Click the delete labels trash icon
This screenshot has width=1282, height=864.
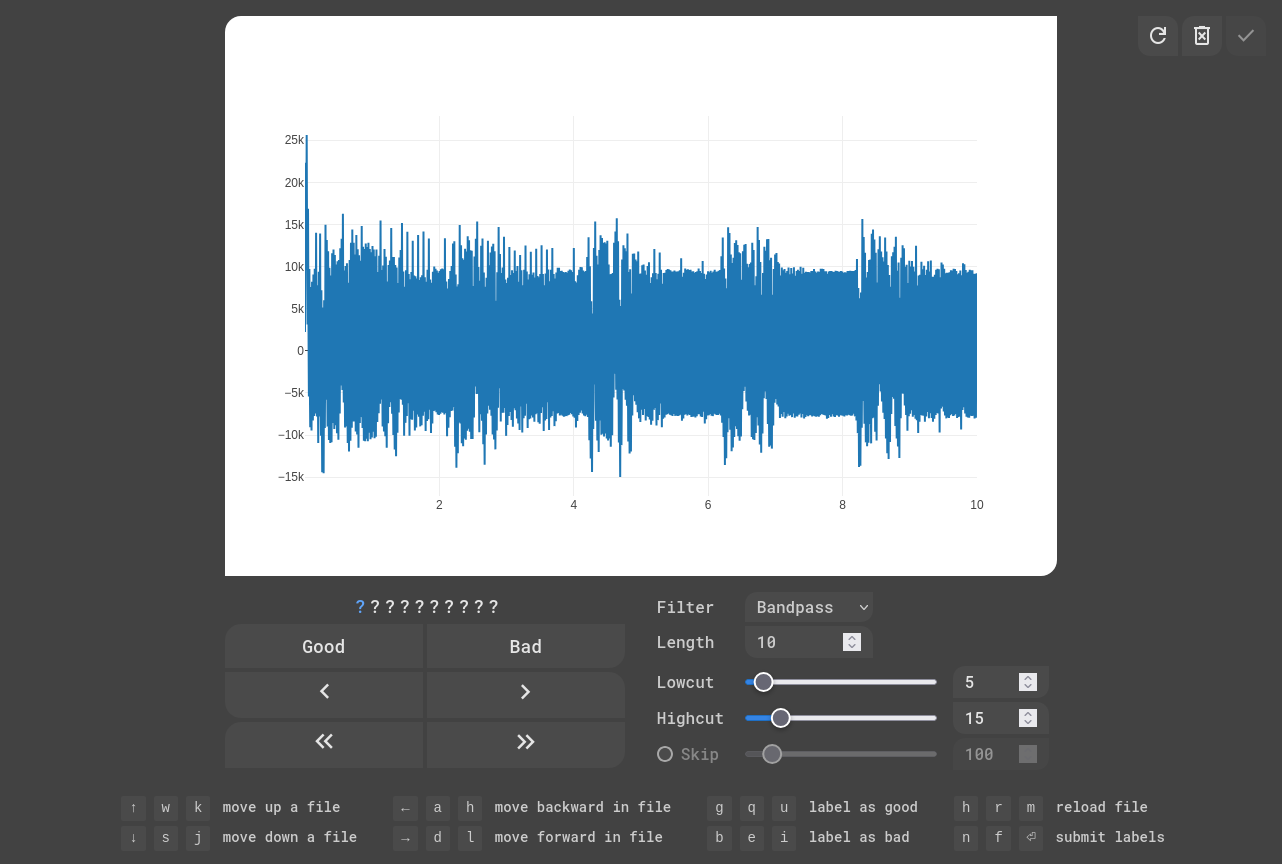tap(1201, 36)
